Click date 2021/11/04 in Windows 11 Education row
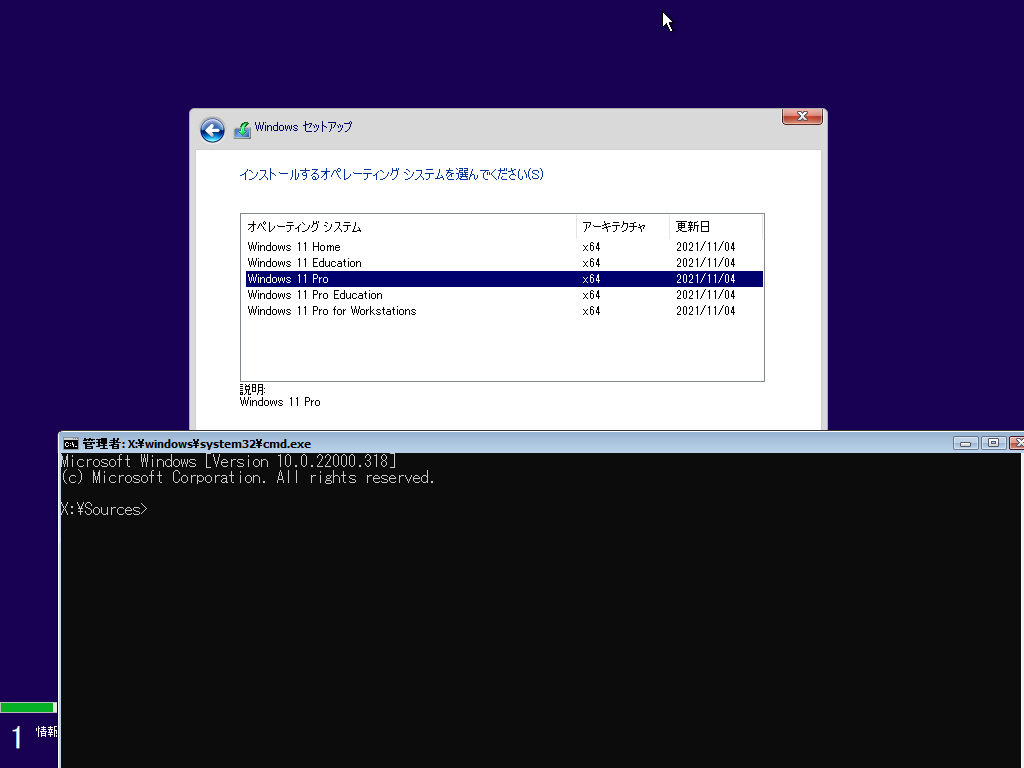The height and width of the screenshot is (768, 1024). (705, 263)
